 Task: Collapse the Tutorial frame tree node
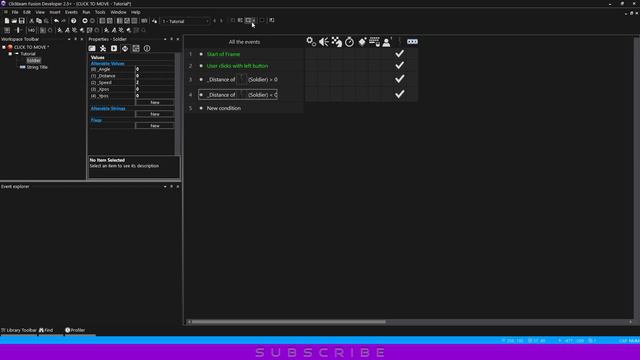10,54
